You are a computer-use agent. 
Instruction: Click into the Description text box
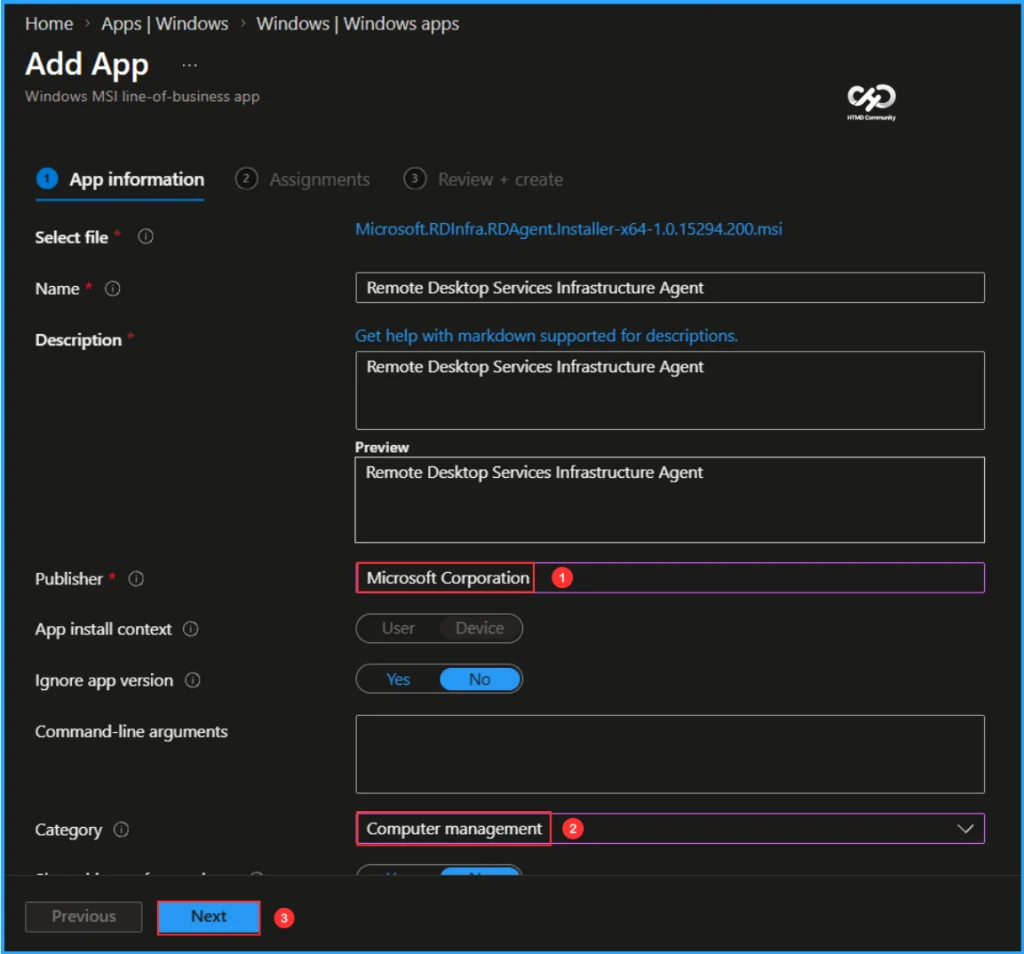pyautogui.click(x=670, y=390)
